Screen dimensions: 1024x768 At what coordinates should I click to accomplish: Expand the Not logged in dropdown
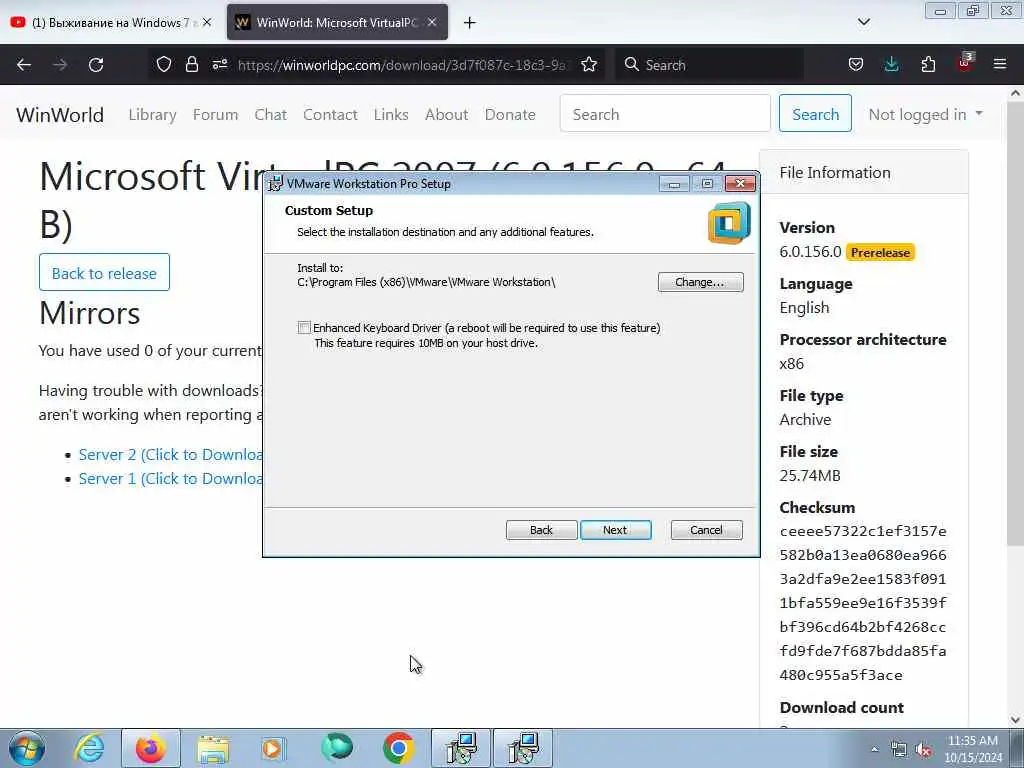[x=925, y=115]
